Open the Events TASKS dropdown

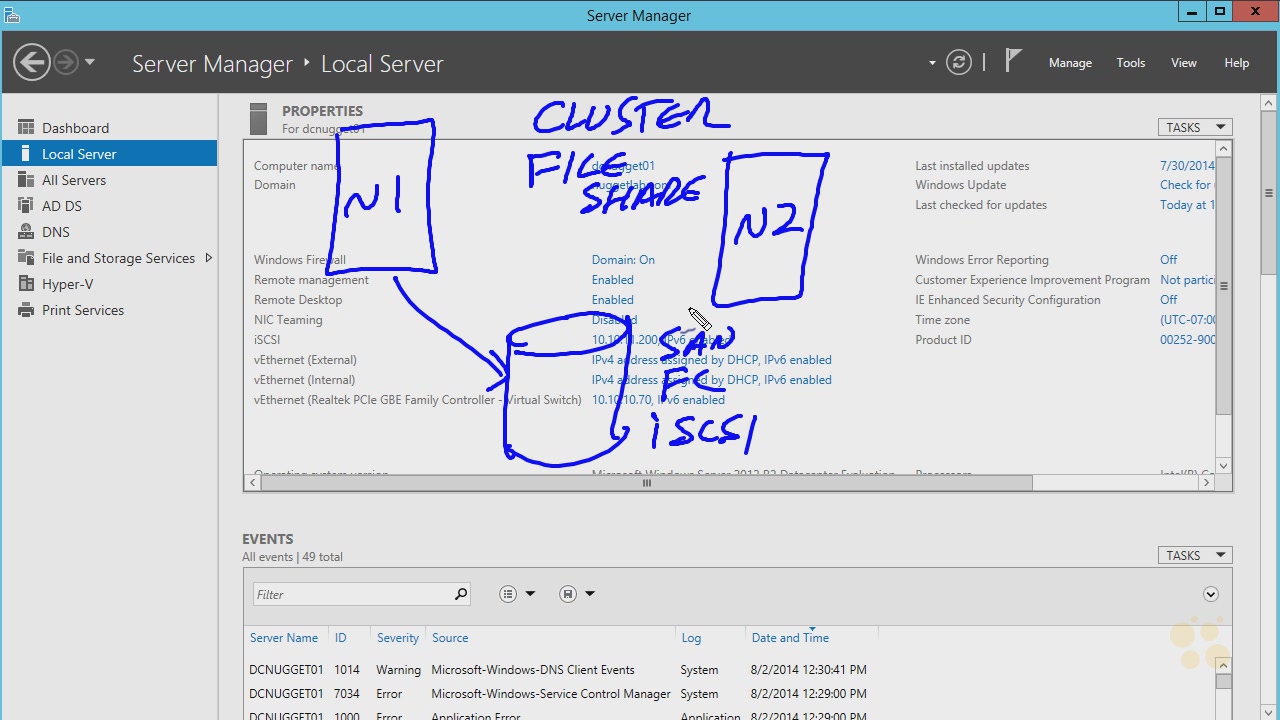pyautogui.click(x=1195, y=555)
